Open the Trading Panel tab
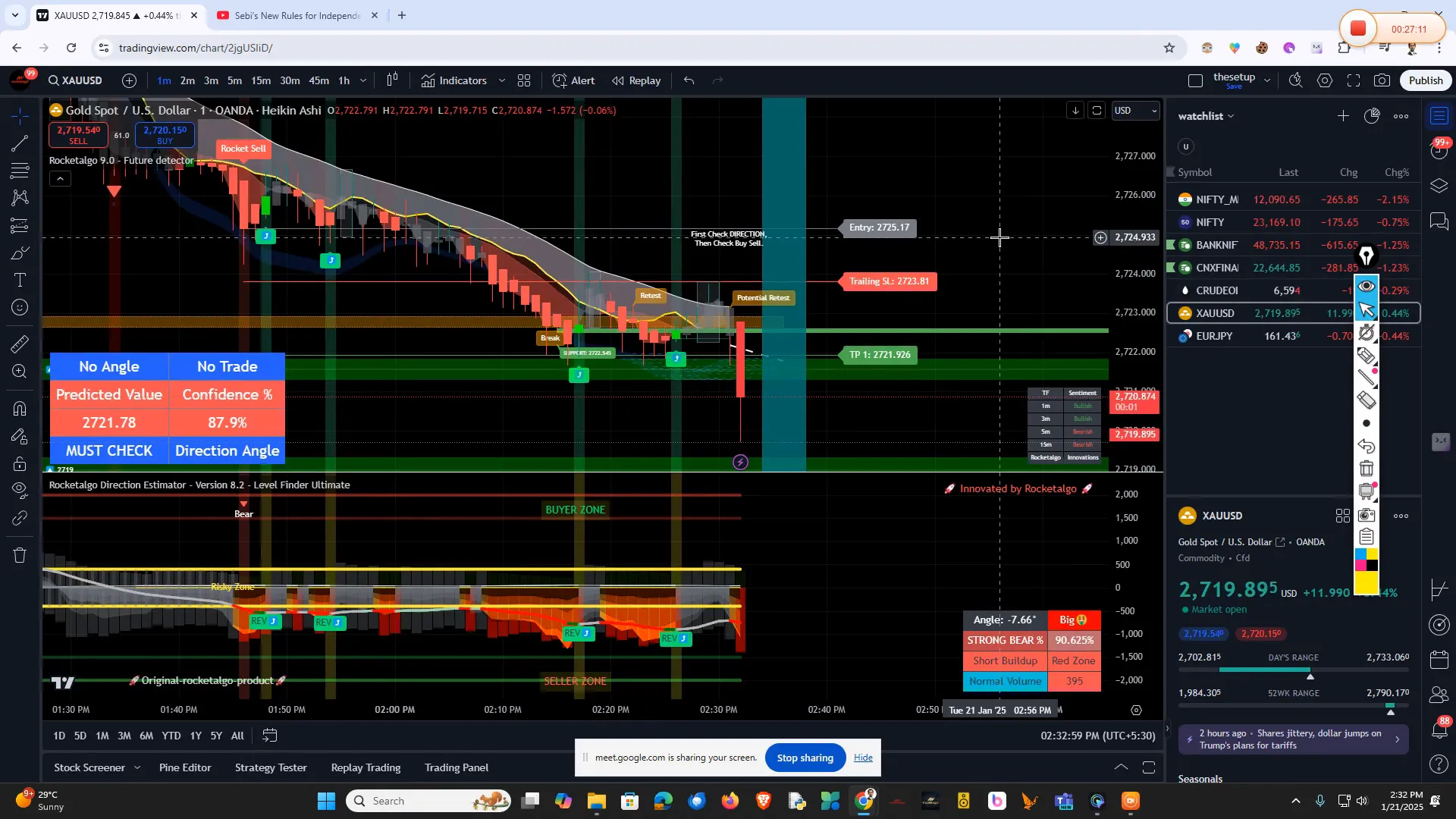The width and height of the screenshot is (1456, 819). (457, 767)
